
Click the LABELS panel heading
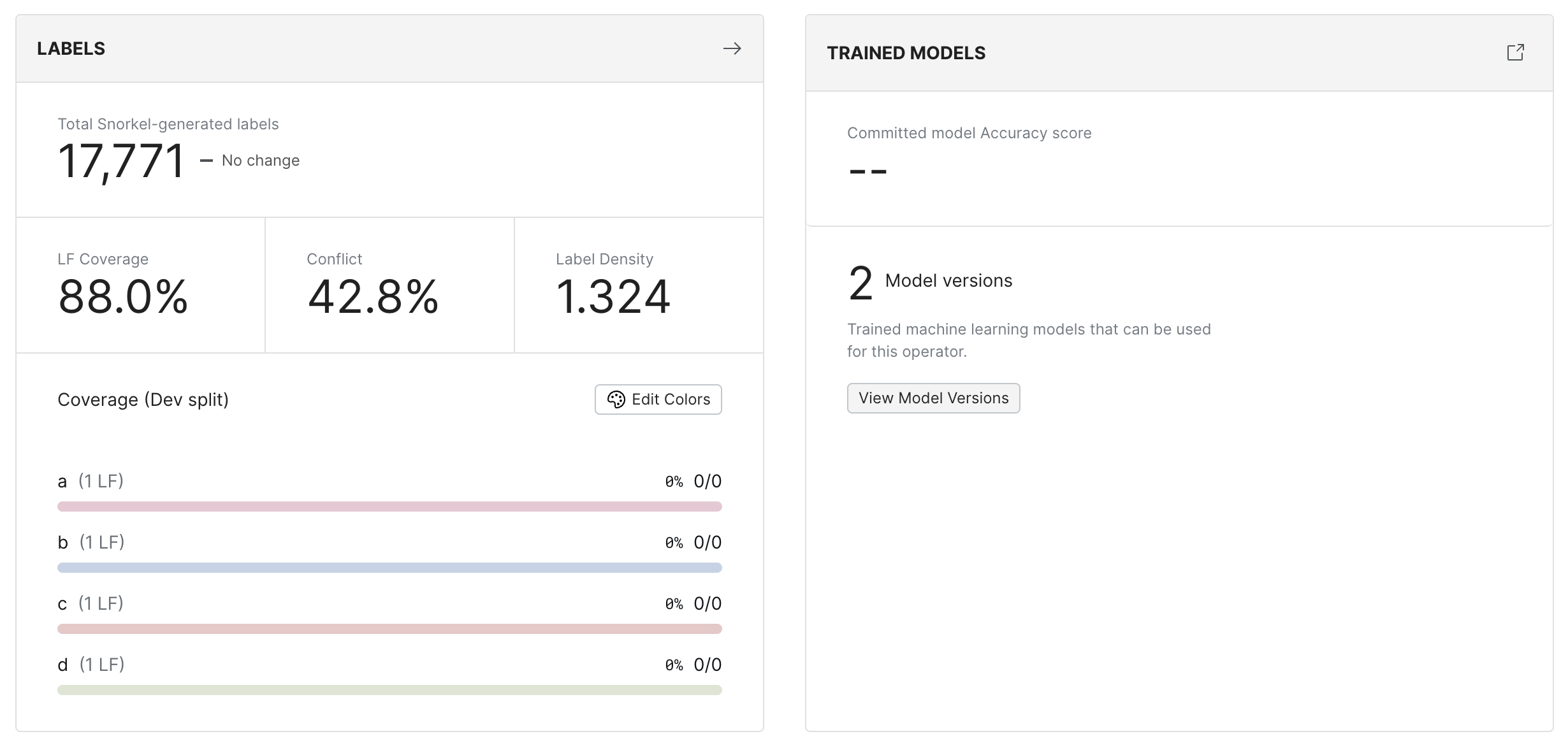click(x=71, y=48)
